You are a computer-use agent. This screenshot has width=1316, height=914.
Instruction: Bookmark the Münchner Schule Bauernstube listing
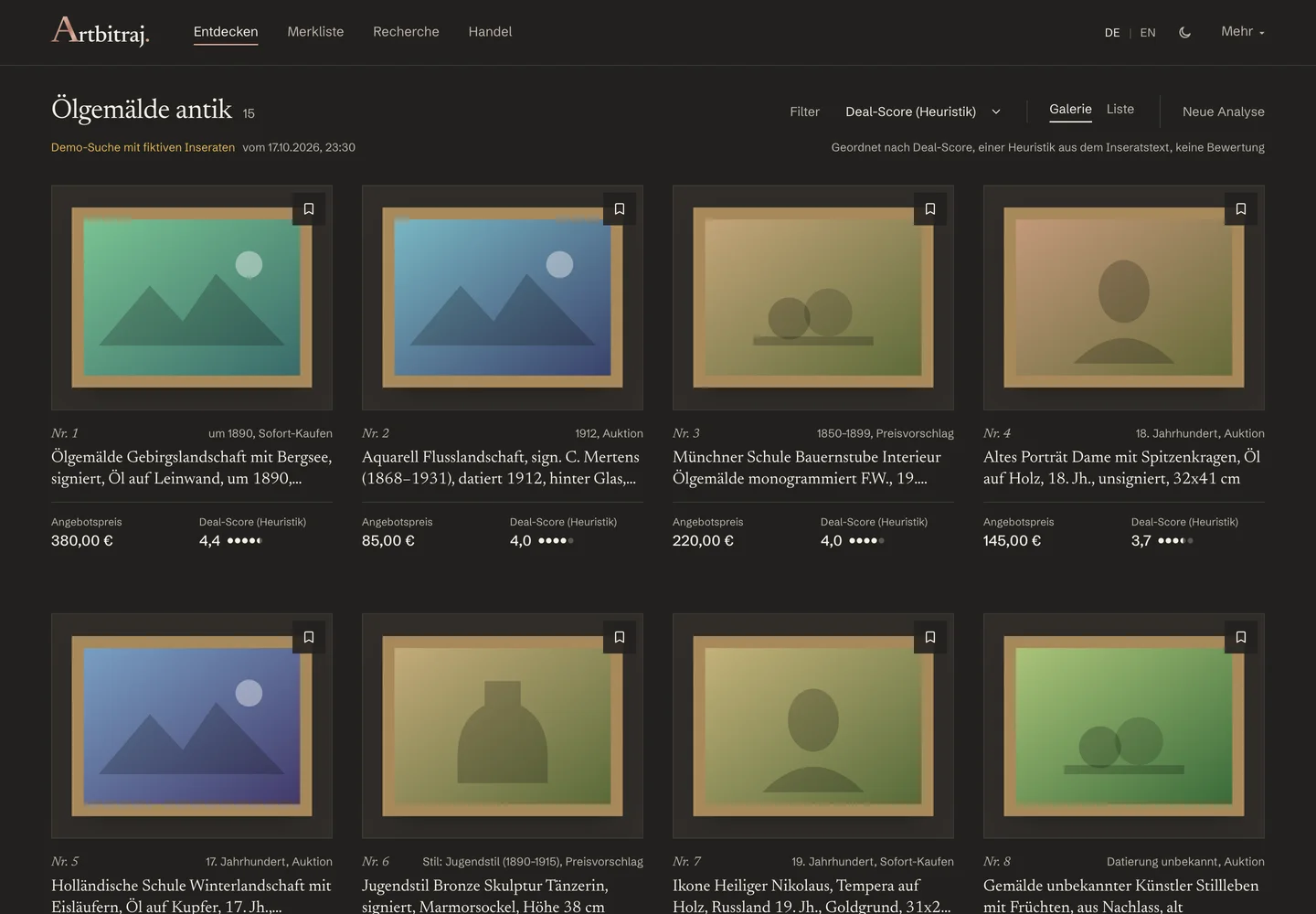[930, 209]
